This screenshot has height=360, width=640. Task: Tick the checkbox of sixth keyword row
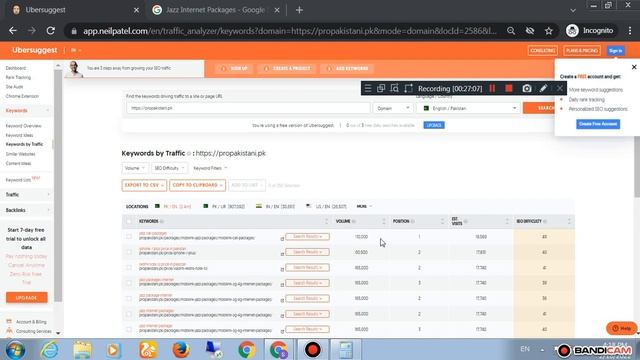[129, 314]
